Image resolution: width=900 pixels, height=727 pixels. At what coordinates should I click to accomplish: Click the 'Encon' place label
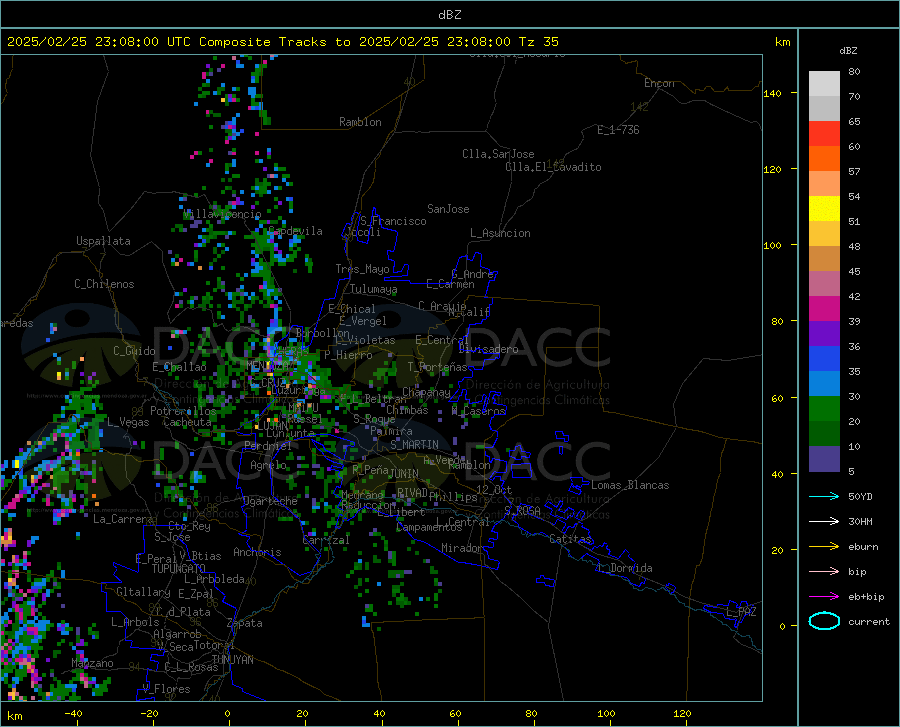point(659,83)
